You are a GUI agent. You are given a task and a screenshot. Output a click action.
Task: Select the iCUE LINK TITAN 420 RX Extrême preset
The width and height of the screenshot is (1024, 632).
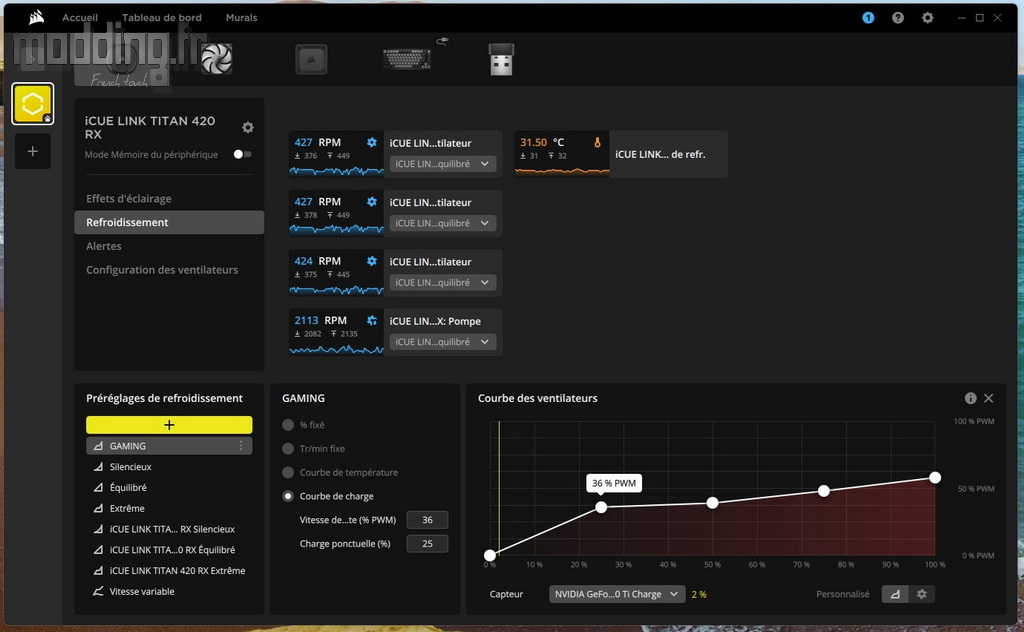(169, 571)
